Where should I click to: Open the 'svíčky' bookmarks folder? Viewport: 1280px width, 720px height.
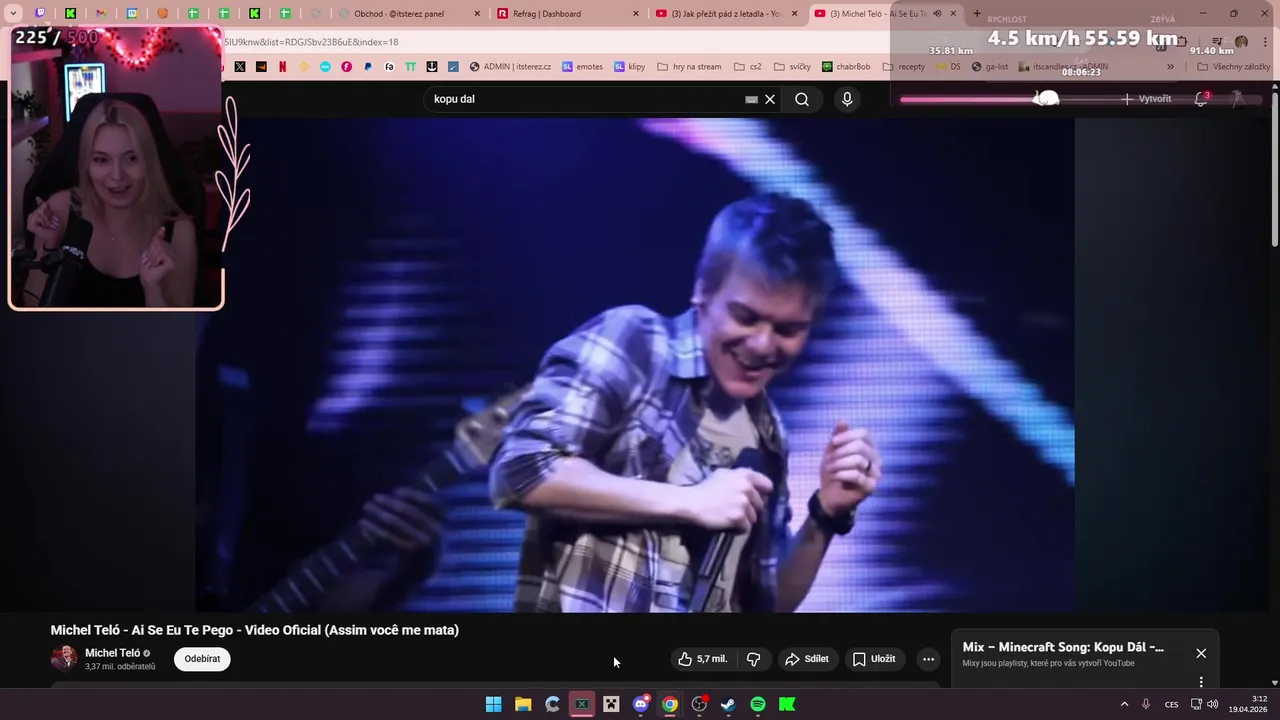coord(792,67)
